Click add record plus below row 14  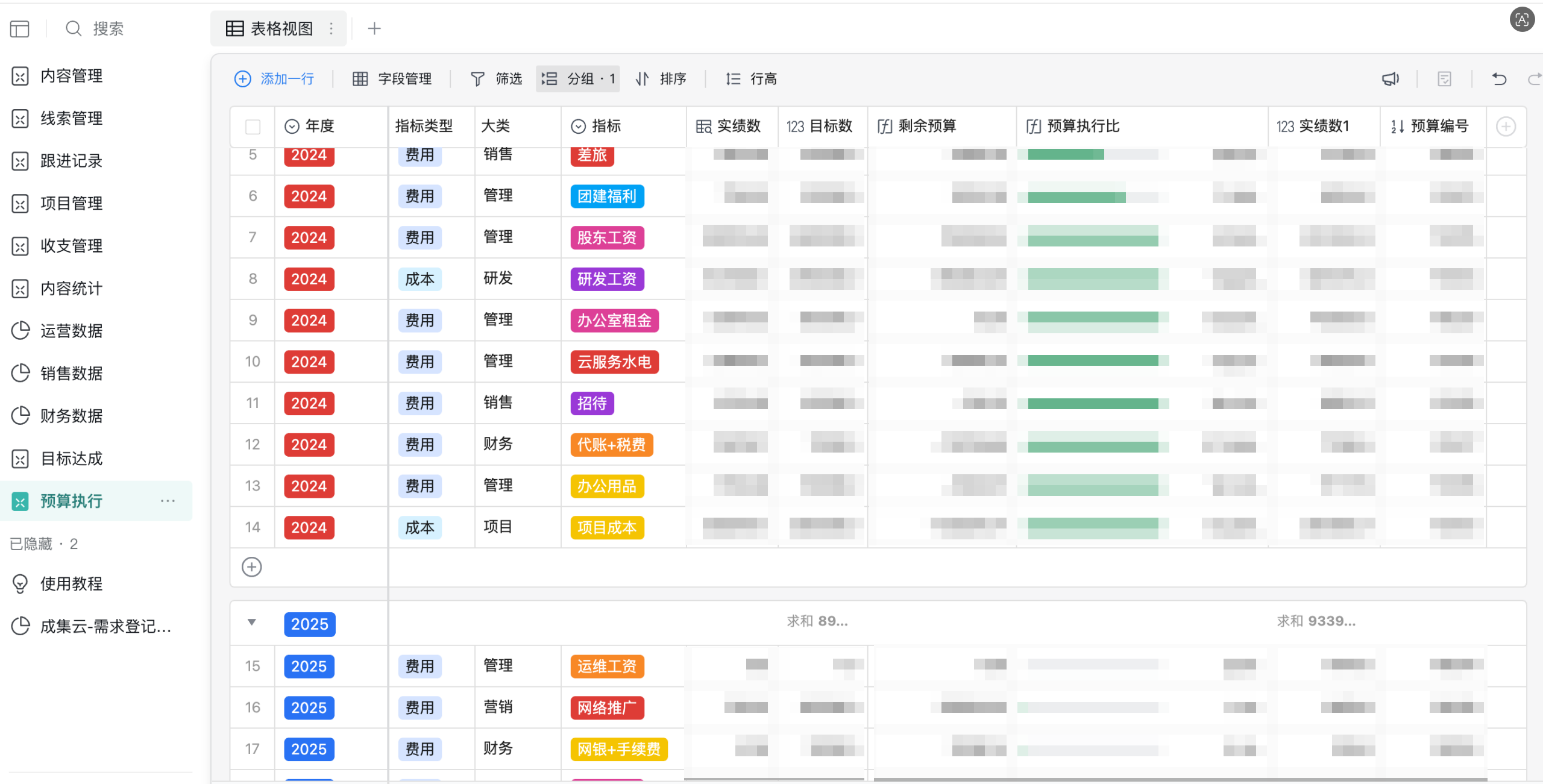click(x=251, y=567)
